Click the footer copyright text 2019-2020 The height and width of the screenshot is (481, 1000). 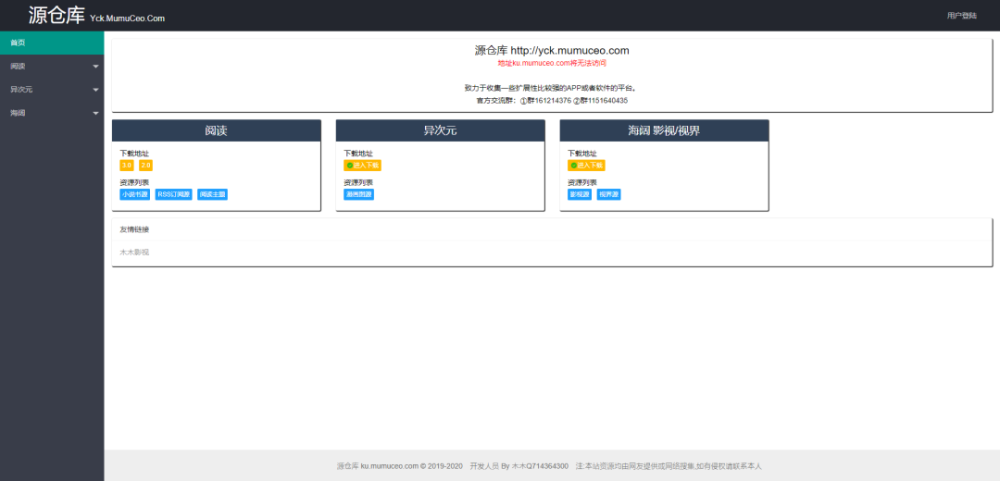pos(399,466)
